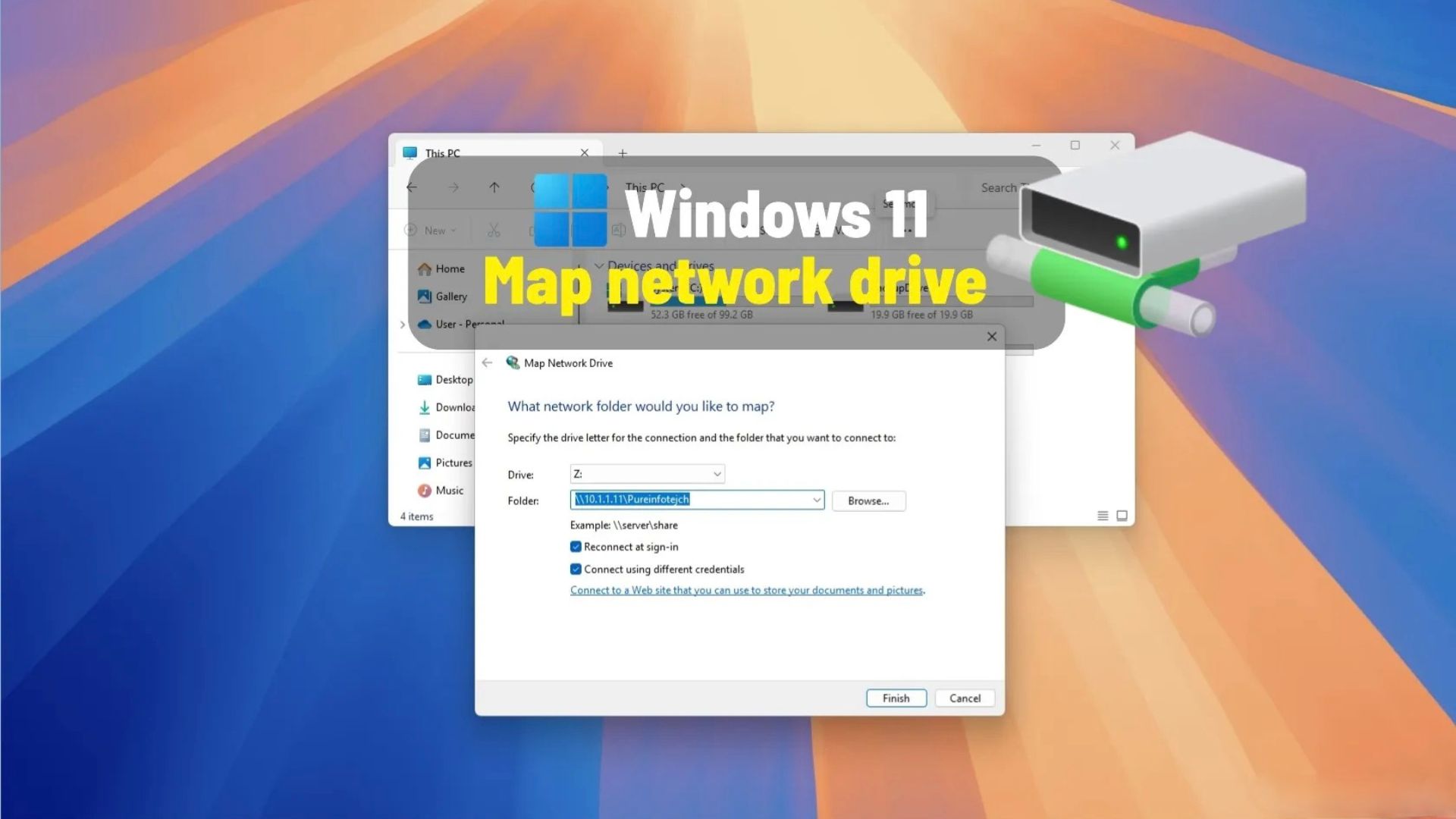Screen dimensions: 1456x819
Task: Select the Home item in the sidebar
Action: coord(450,268)
